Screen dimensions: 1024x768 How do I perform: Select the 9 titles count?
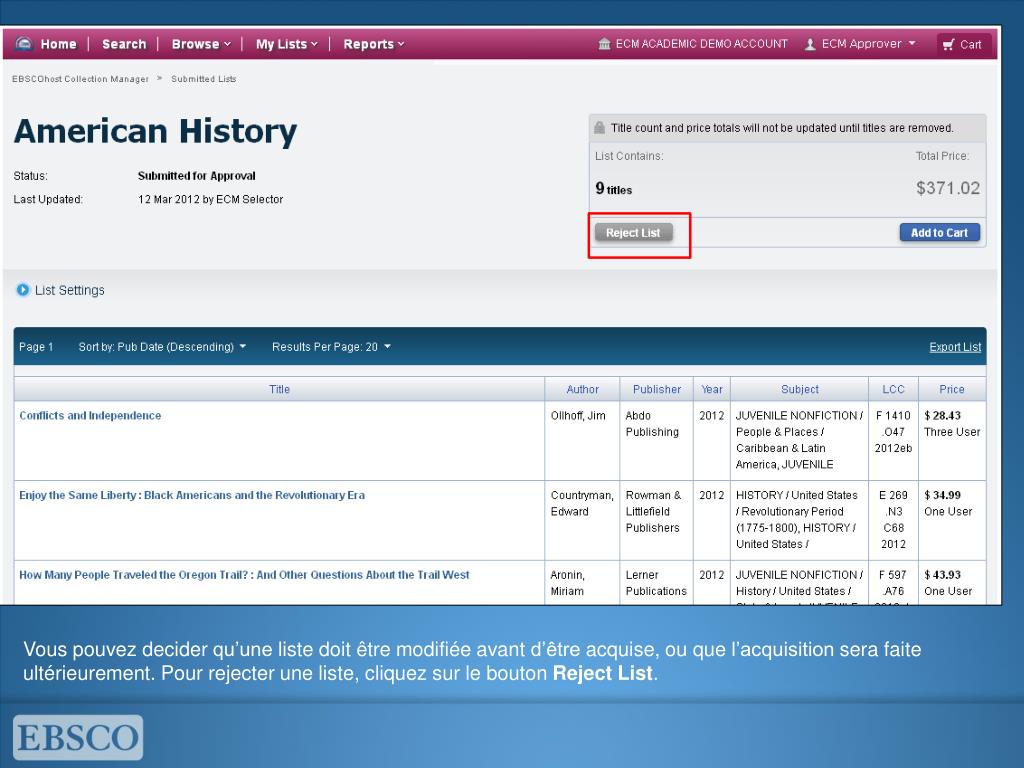pyautogui.click(x=613, y=189)
